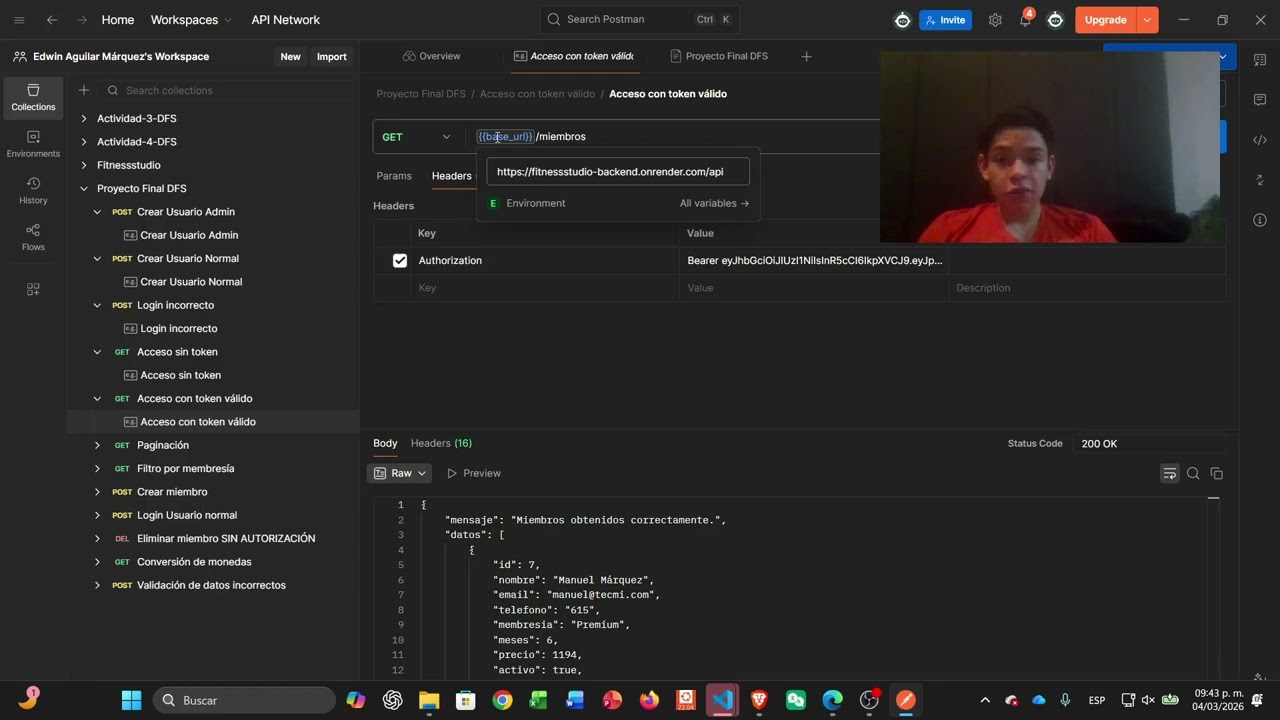The width and height of the screenshot is (1280, 720).
Task: Click Proyecto Final DFS in the breadcrumb
Action: (421, 94)
